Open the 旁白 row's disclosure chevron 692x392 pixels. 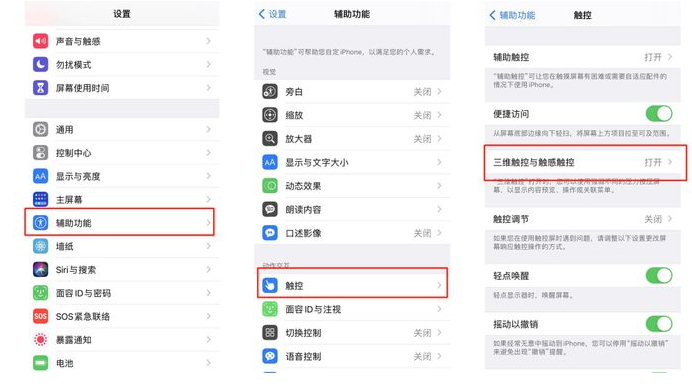439,91
